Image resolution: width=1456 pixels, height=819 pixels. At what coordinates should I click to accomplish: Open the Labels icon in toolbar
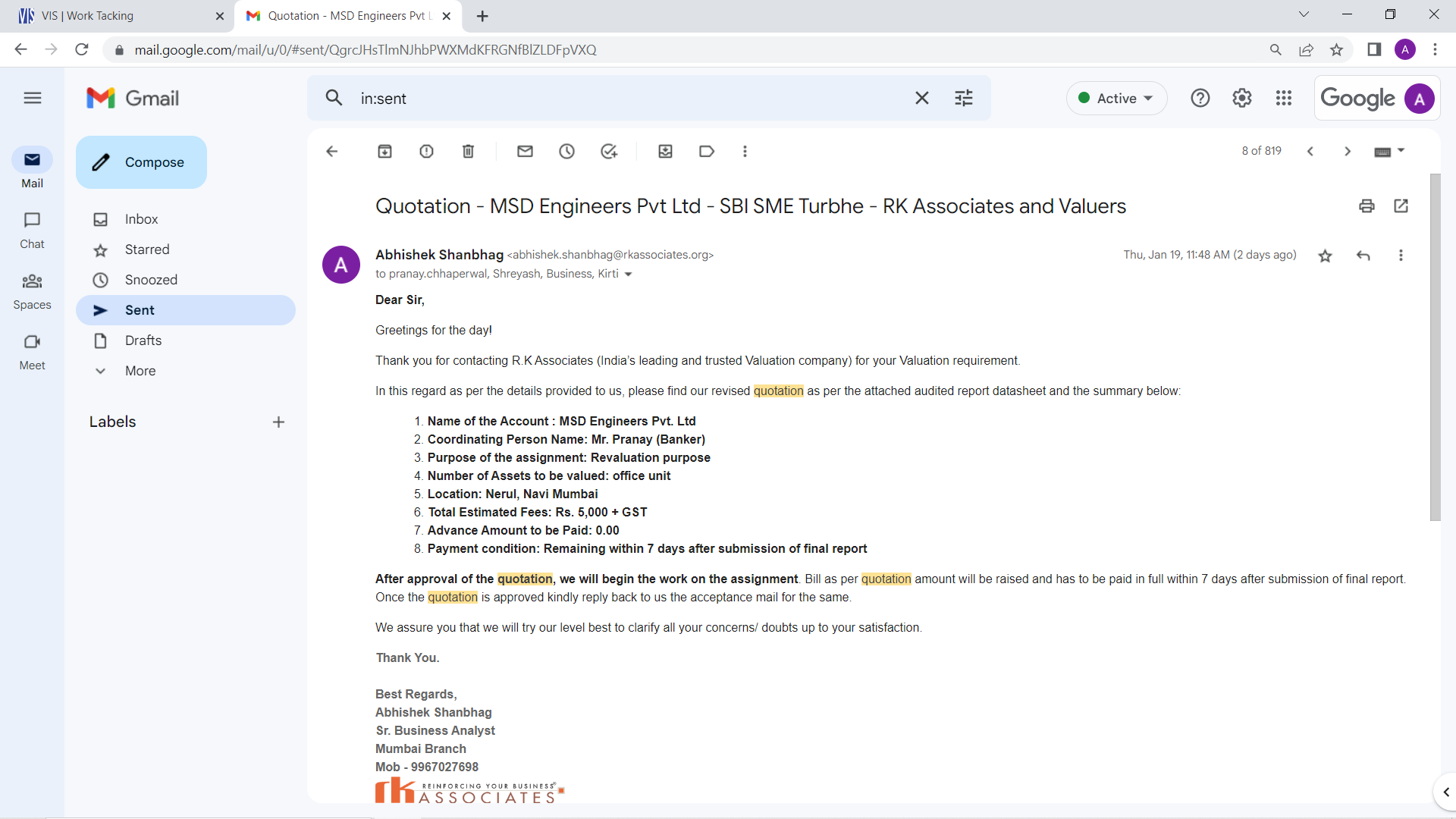(x=707, y=151)
